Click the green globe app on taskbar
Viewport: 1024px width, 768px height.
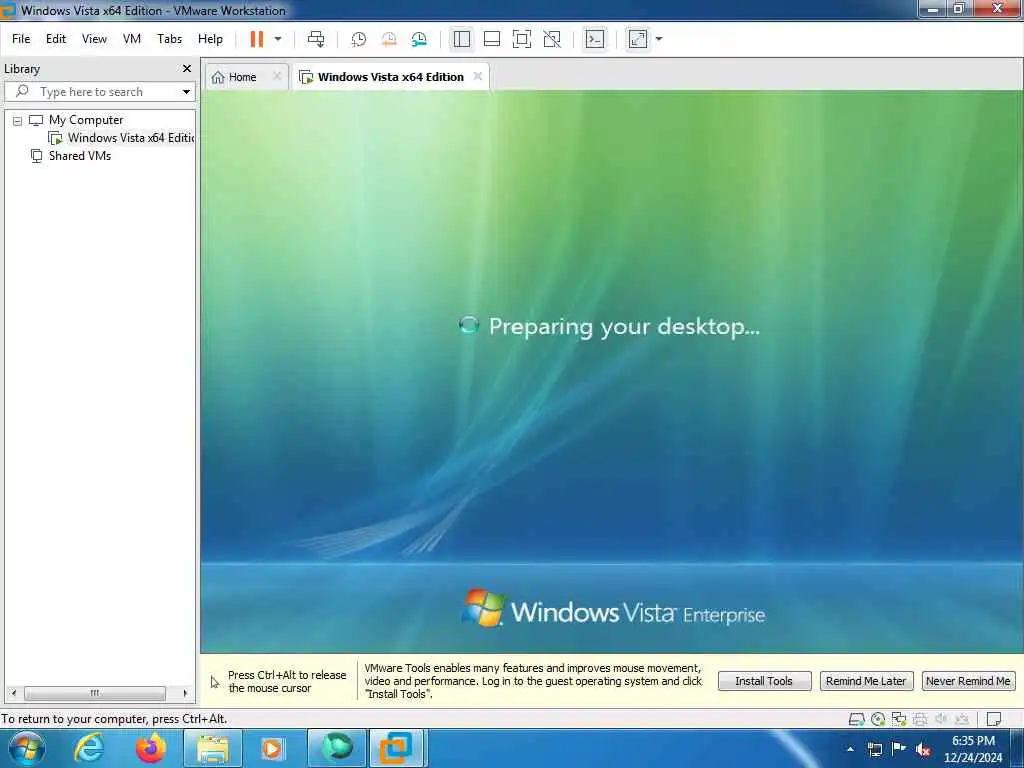337,749
